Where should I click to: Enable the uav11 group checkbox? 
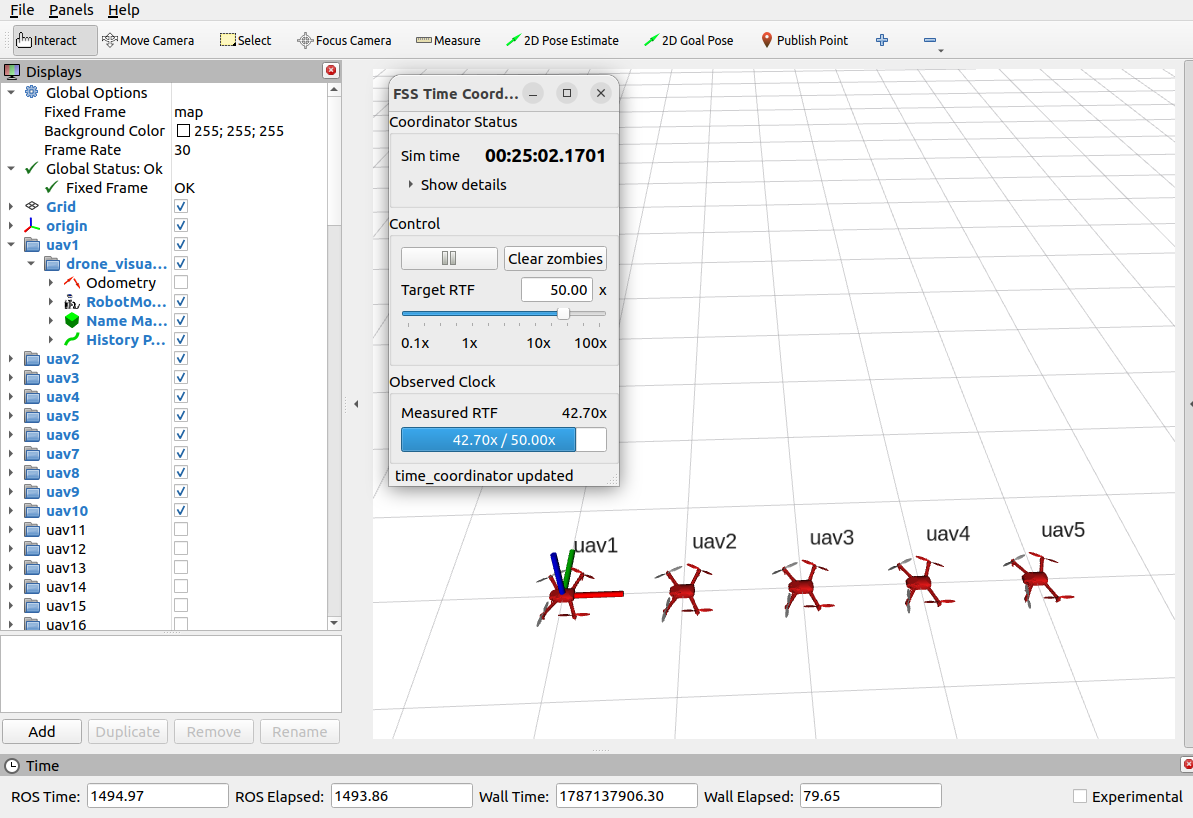[x=181, y=530]
